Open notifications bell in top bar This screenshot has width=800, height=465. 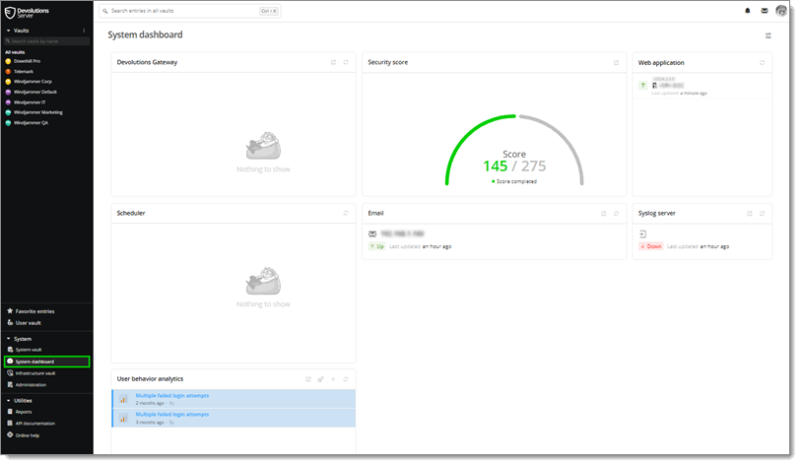(747, 11)
